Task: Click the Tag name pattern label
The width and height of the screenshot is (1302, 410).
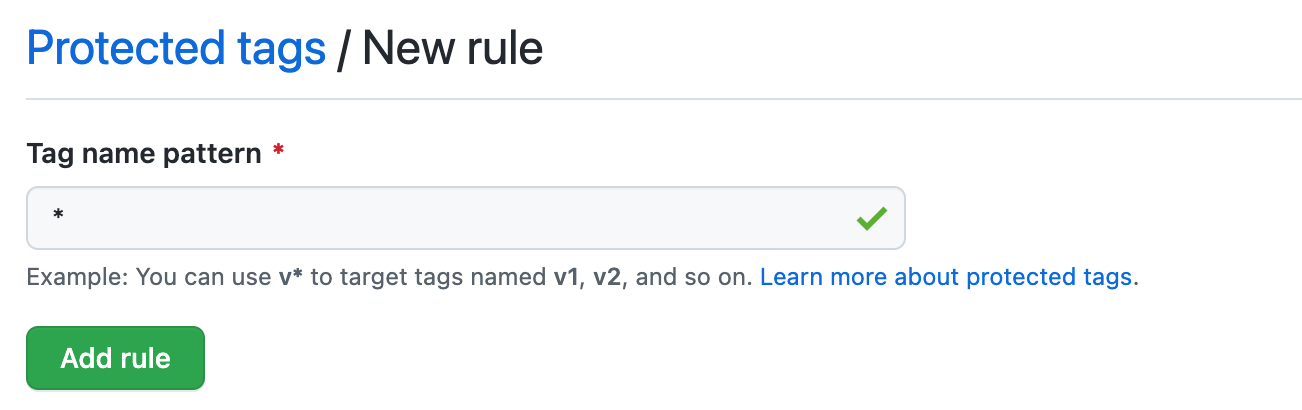Action: pyautogui.click(x=144, y=154)
